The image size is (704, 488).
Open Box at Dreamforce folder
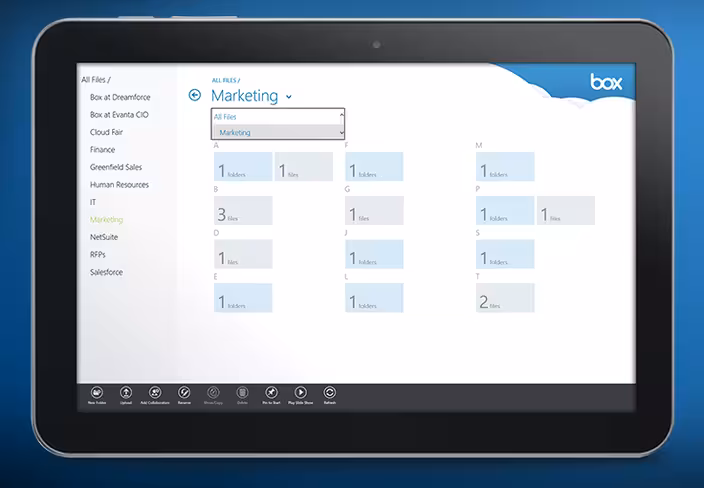120,97
